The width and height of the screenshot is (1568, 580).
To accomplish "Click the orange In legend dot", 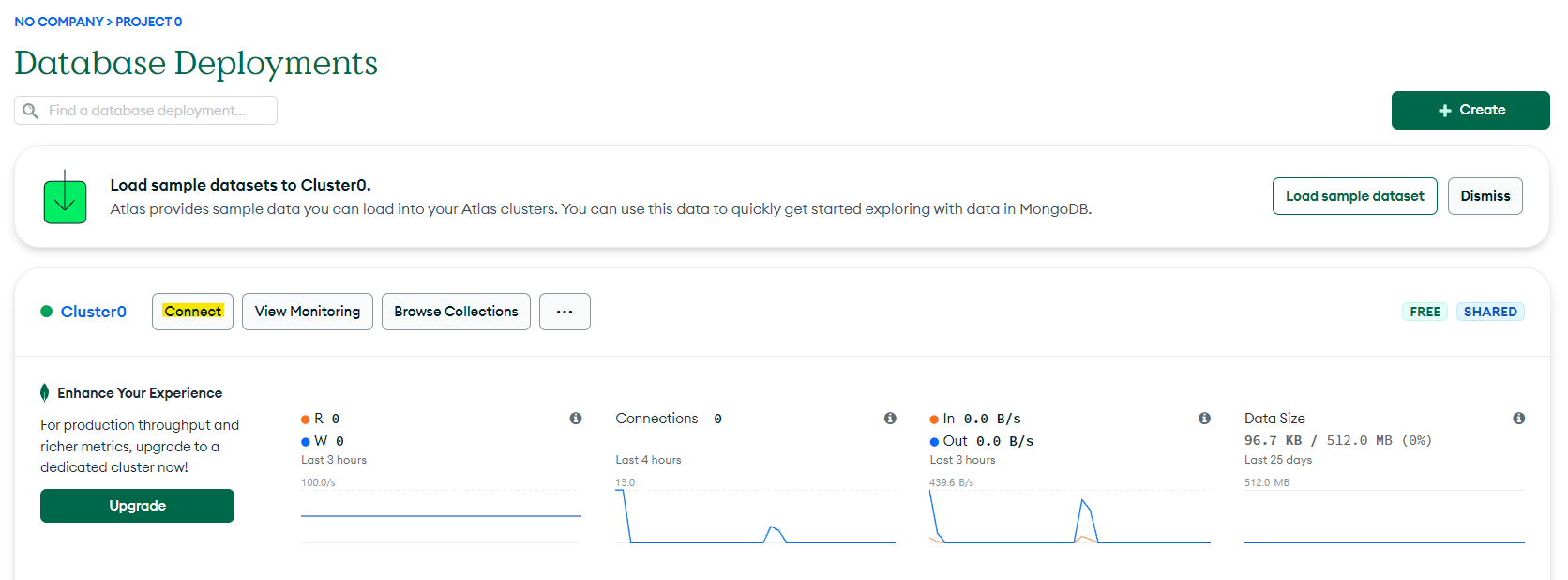I will [934, 420].
